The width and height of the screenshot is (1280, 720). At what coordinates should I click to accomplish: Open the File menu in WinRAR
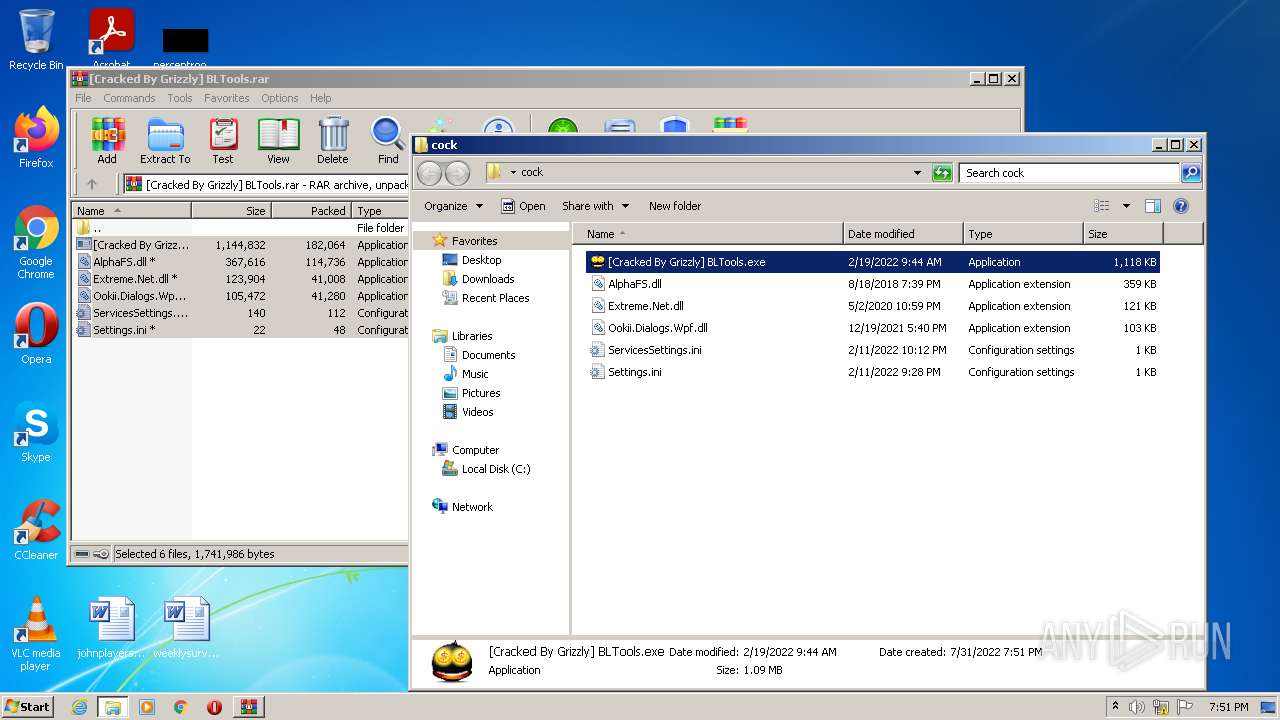pos(83,98)
